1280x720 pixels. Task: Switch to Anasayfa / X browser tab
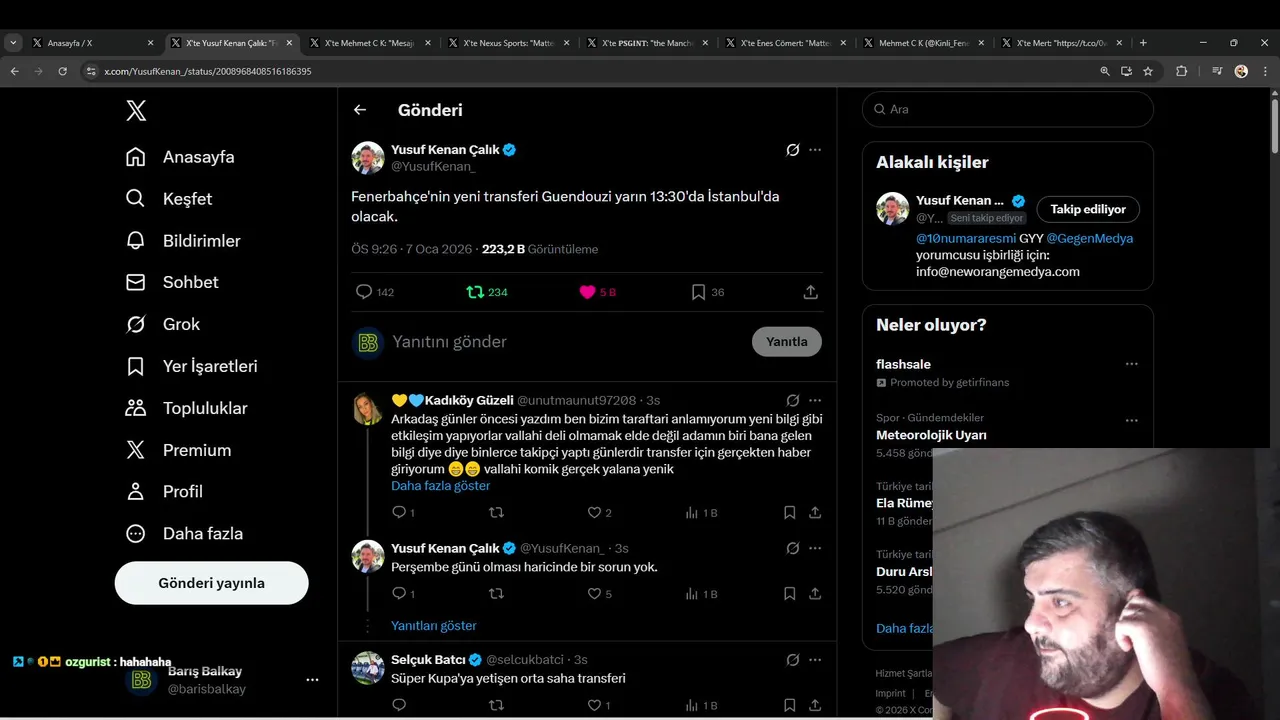point(92,43)
